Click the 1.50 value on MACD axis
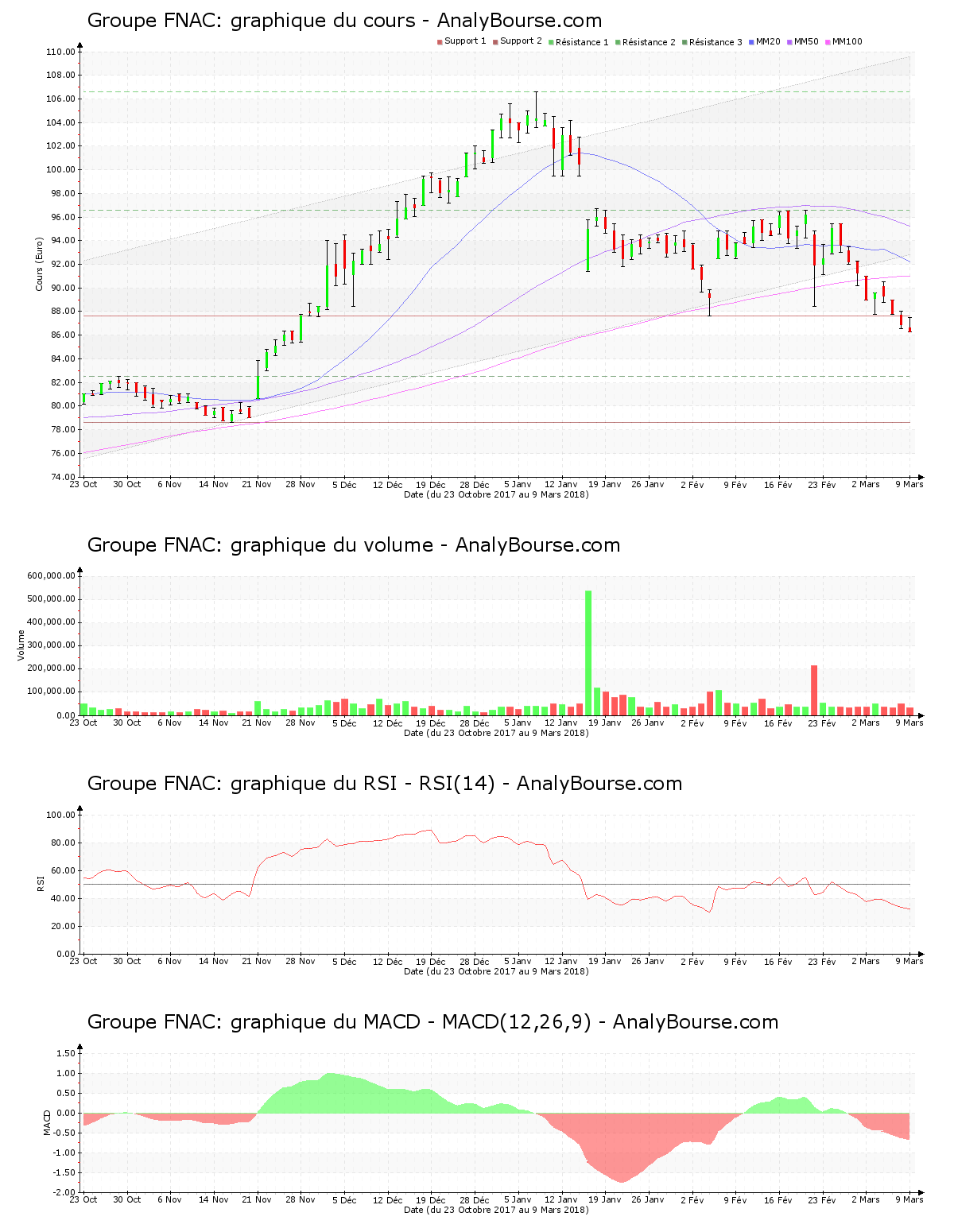Image resolution: width=954 pixels, height=1232 pixels. 66,1053
